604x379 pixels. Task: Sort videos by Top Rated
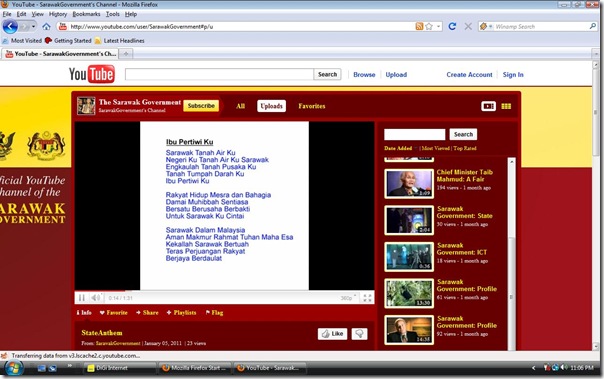click(x=465, y=148)
